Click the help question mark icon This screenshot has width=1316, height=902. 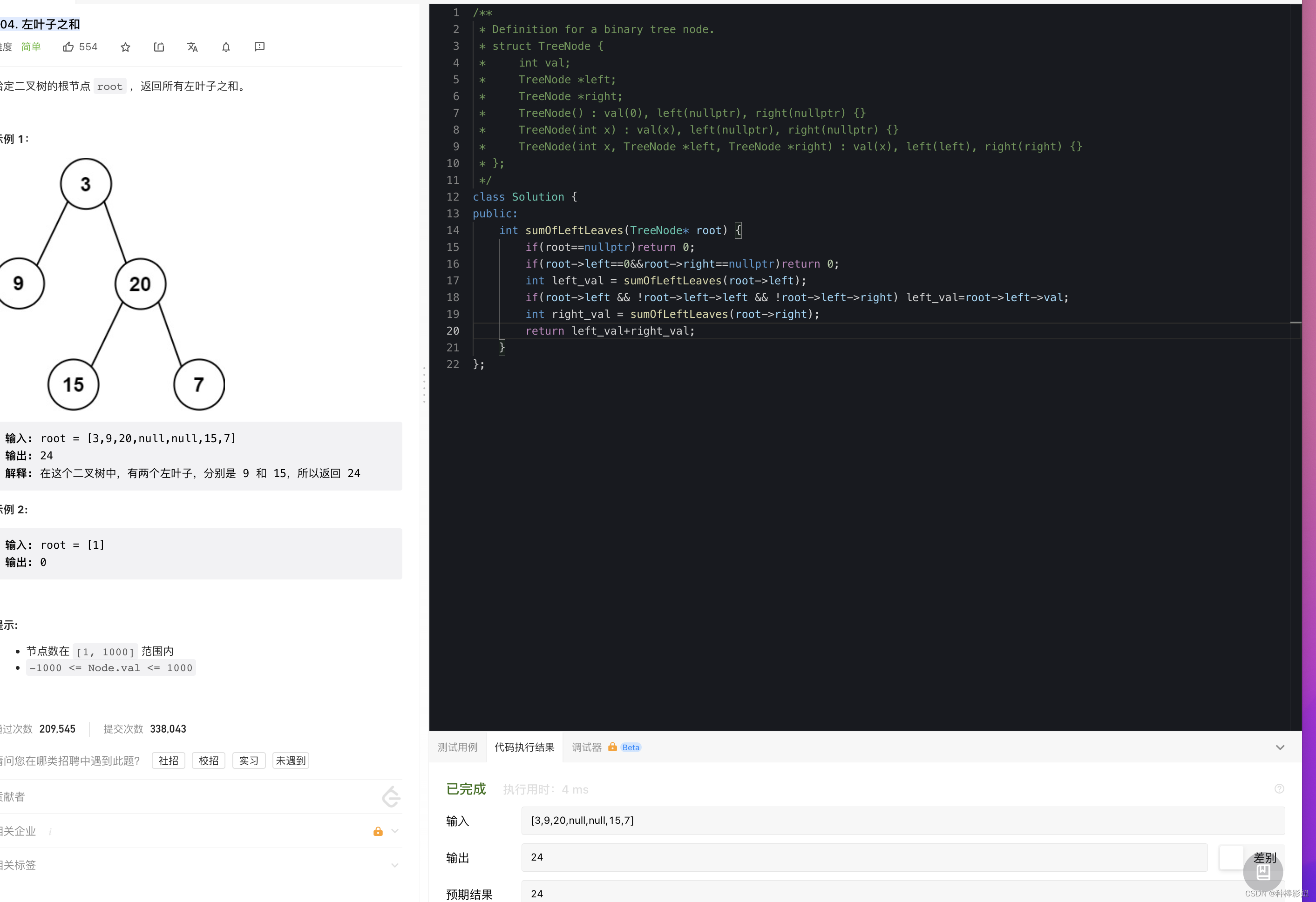tap(1279, 789)
